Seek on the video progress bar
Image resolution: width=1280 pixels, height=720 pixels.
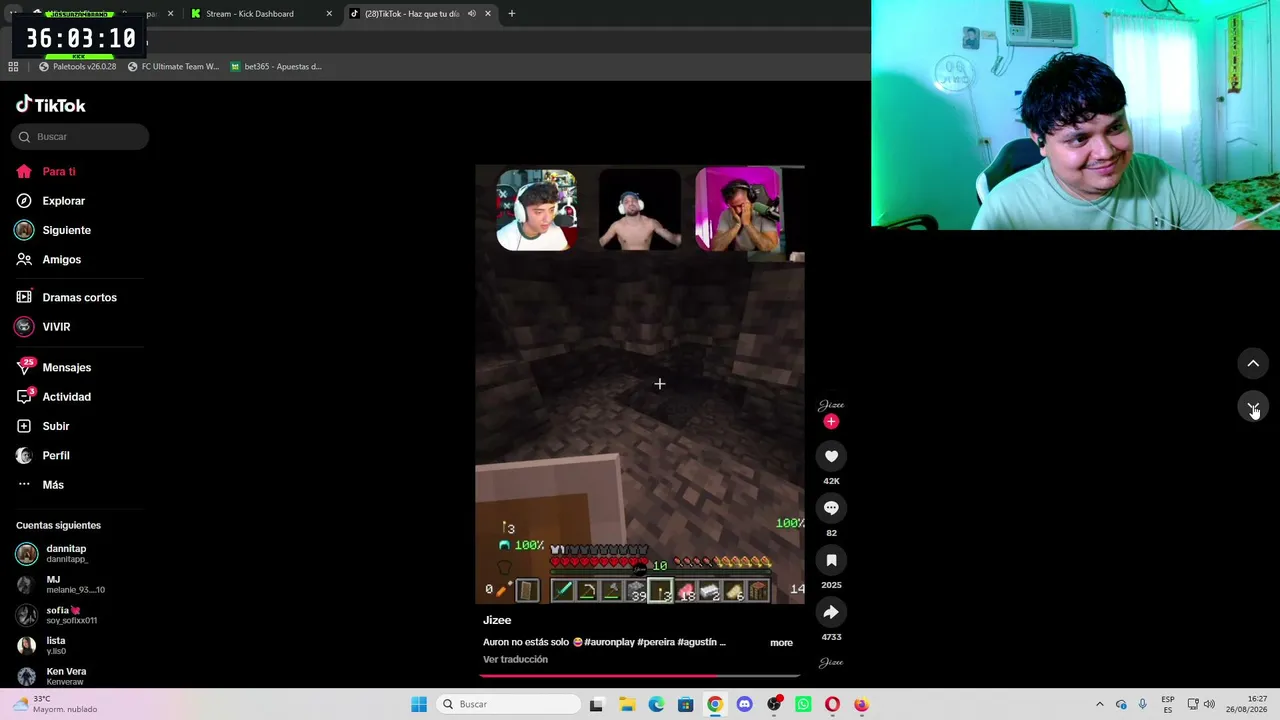click(640, 676)
